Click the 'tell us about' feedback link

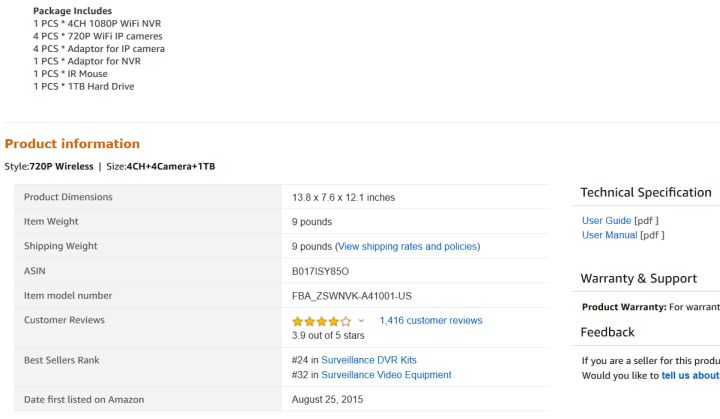coord(690,376)
